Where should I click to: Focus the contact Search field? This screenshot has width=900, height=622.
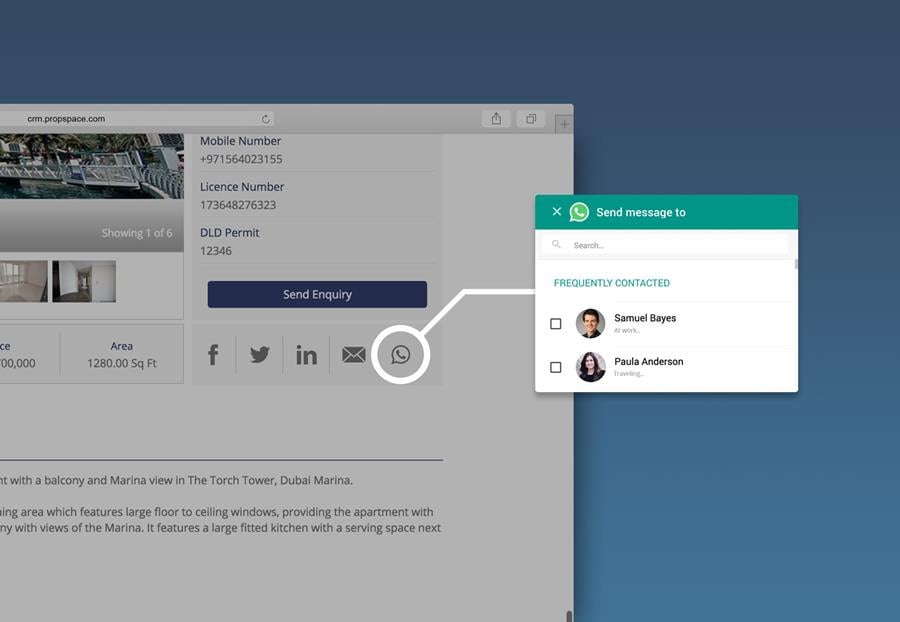665,245
